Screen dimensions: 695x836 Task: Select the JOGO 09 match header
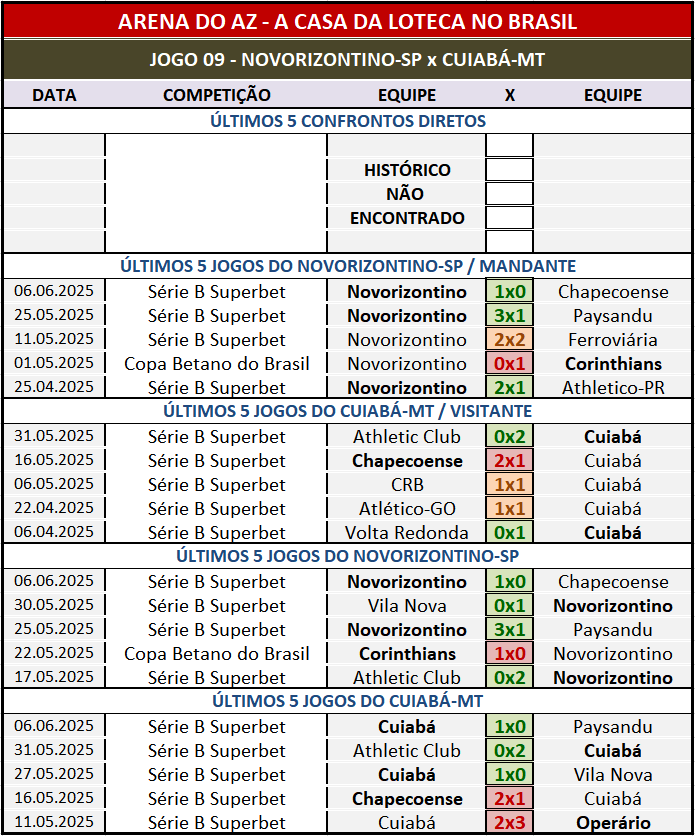click(x=347, y=60)
